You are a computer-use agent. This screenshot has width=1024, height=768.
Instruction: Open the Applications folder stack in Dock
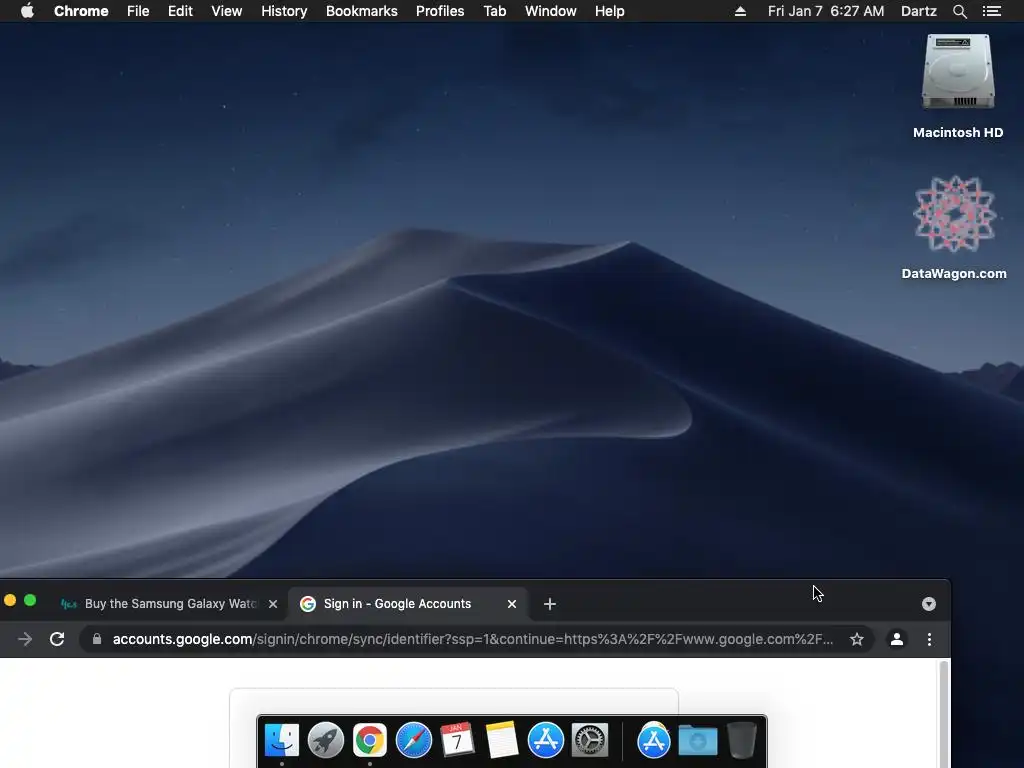tap(654, 741)
